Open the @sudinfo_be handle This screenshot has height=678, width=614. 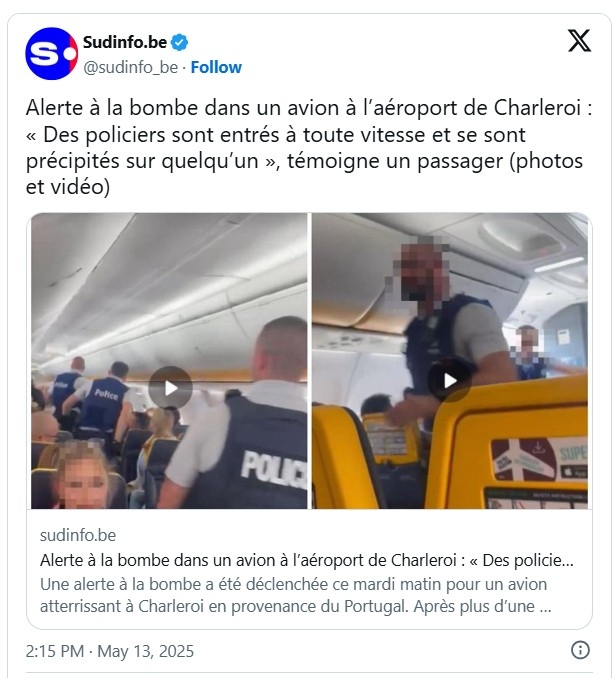(130, 67)
